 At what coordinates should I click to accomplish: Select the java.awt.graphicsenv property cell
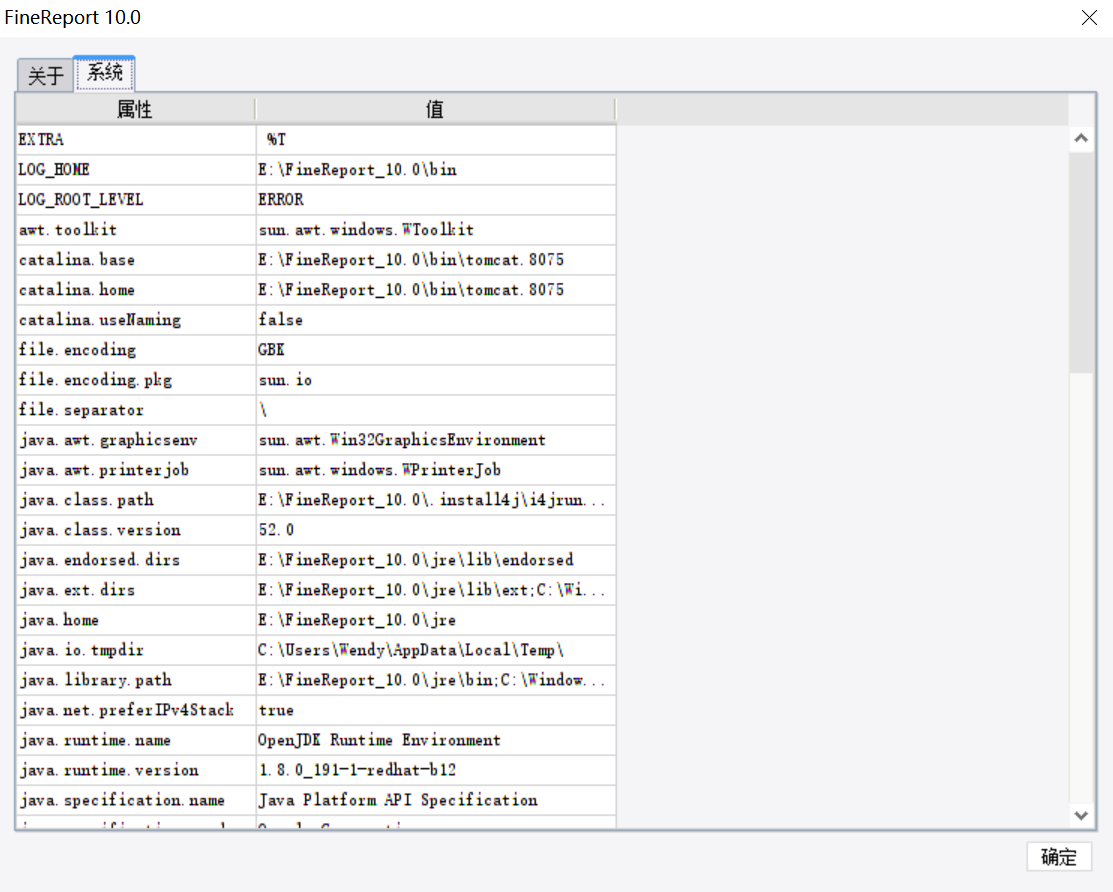point(136,440)
